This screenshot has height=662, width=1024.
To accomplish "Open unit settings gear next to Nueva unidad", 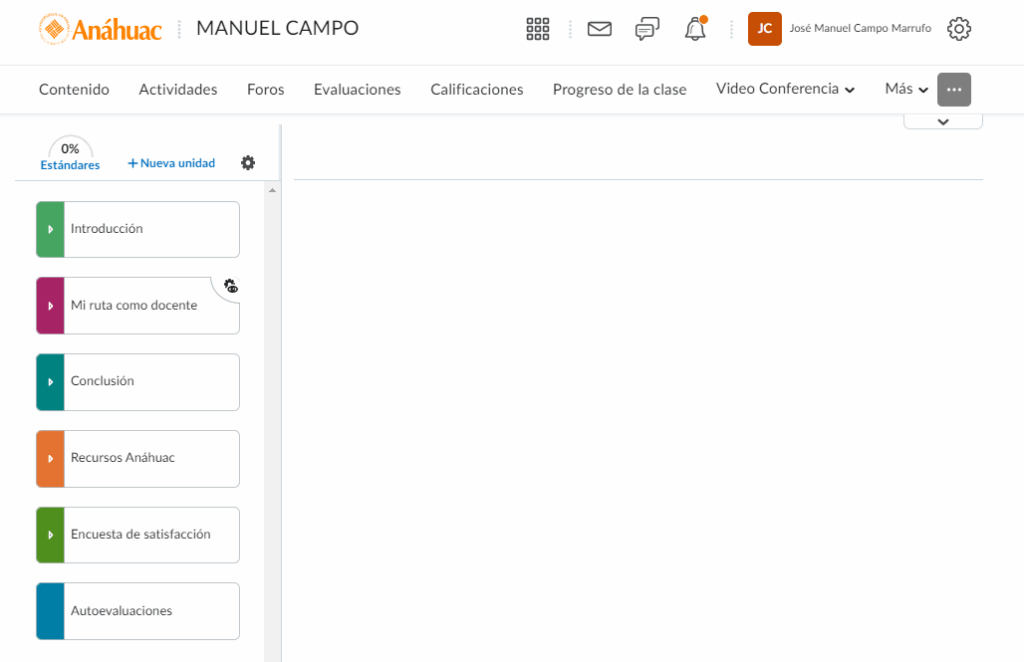I will tap(248, 163).
